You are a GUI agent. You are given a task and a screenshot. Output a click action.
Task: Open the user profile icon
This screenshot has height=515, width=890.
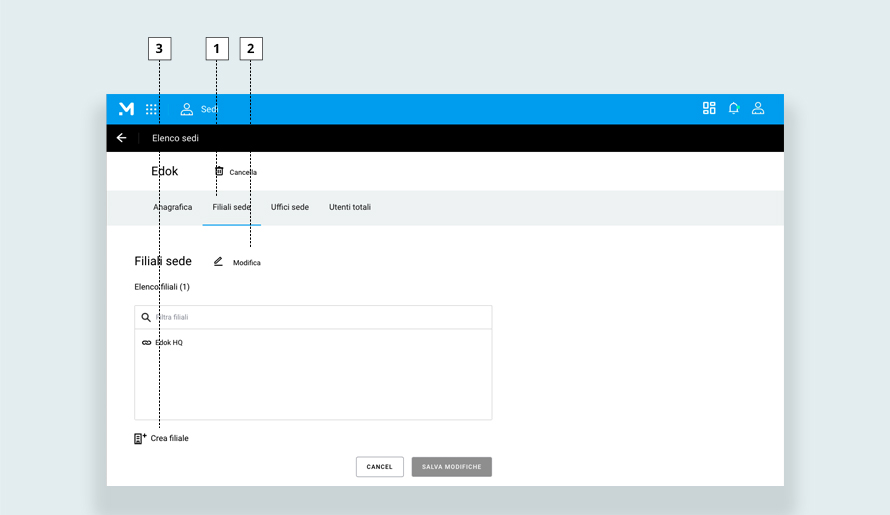tap(758, 108)
